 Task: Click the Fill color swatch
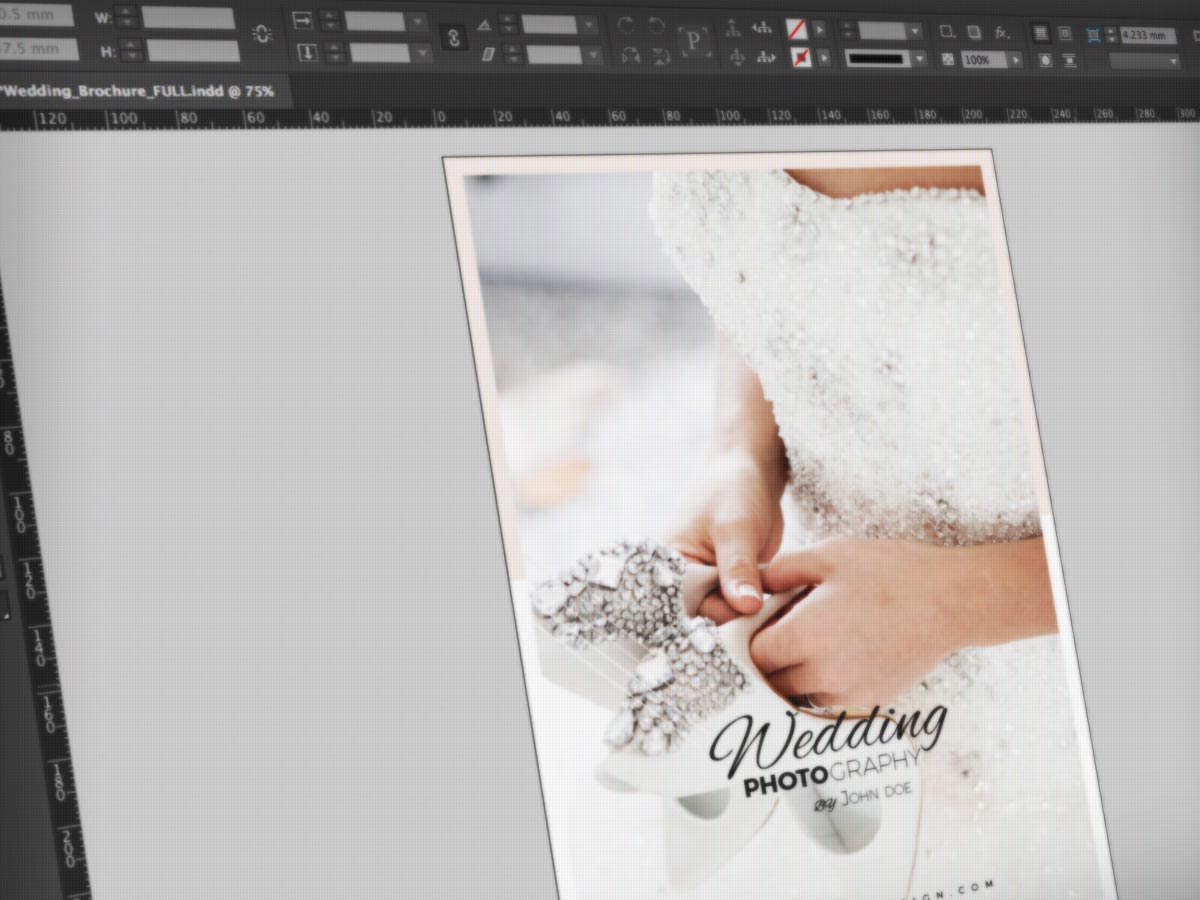tap(797, 29)
